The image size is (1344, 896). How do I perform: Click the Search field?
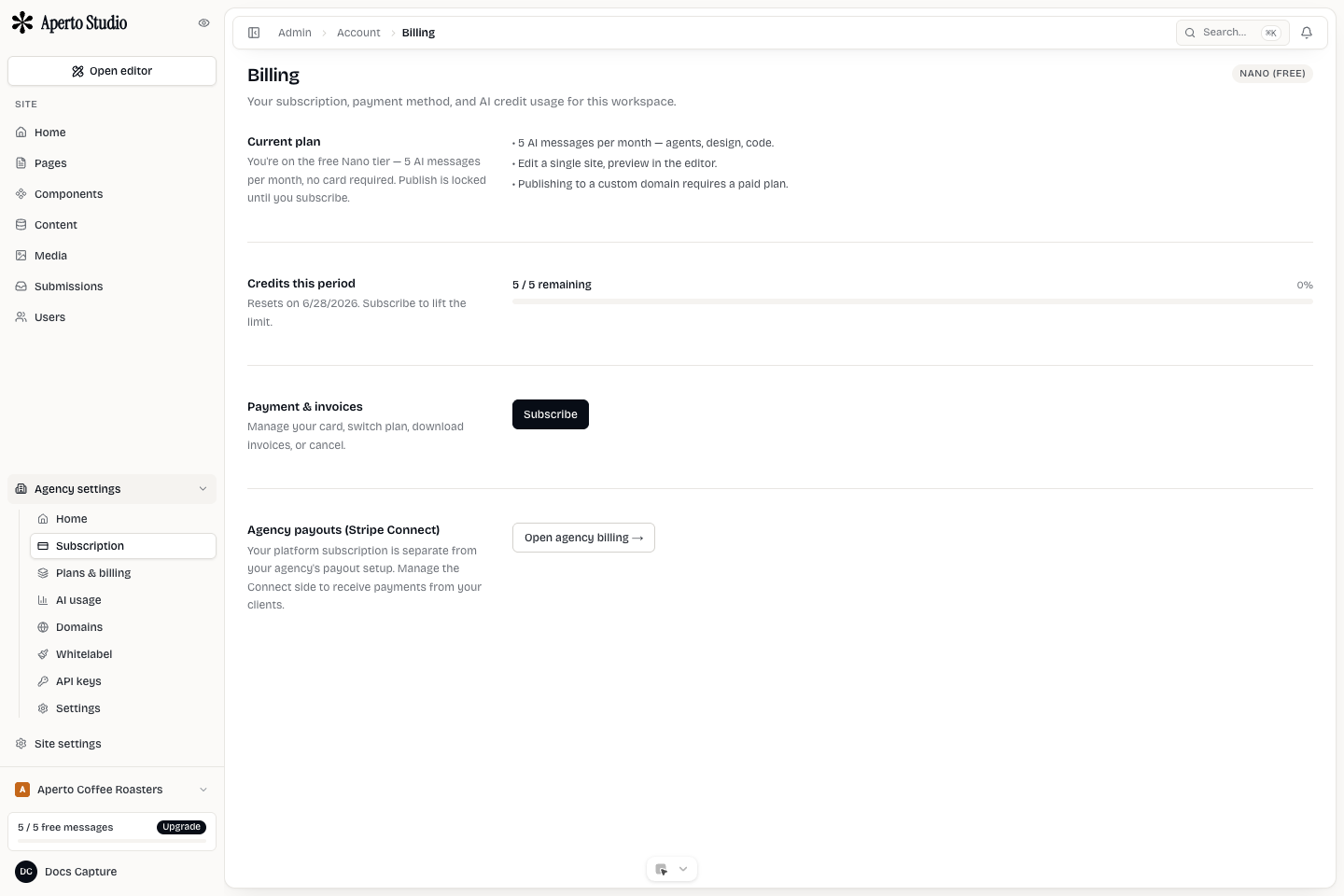click(1232, 33)
